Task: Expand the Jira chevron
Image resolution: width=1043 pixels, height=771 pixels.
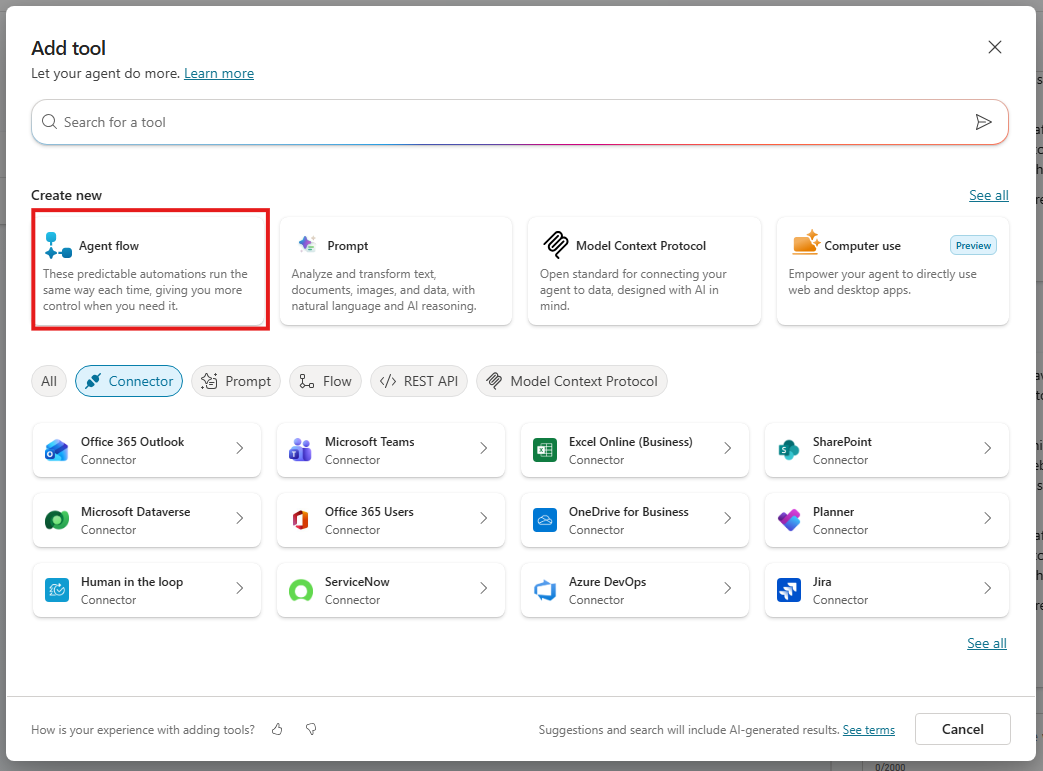Action: coord(988,588)
